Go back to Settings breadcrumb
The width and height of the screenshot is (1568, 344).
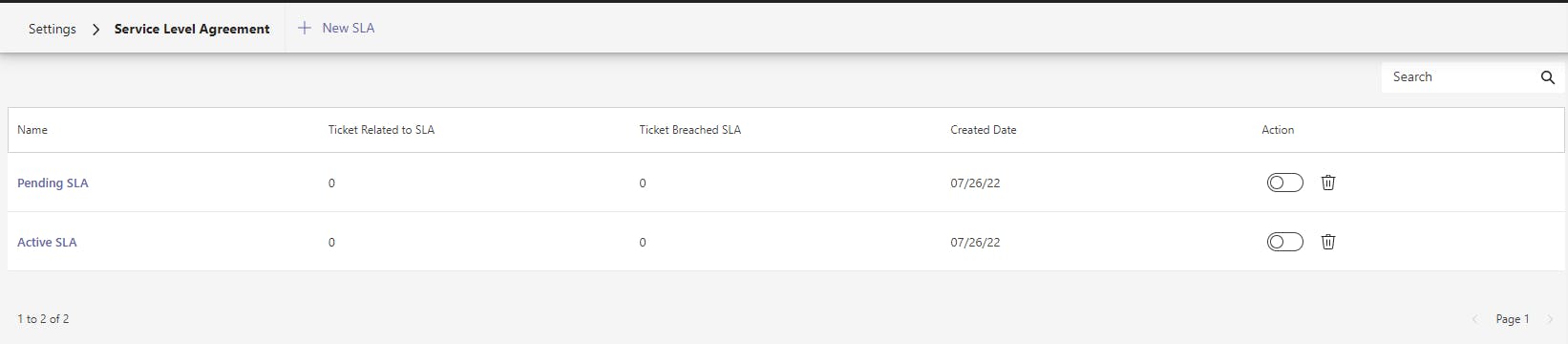click(x=53, y=29)
